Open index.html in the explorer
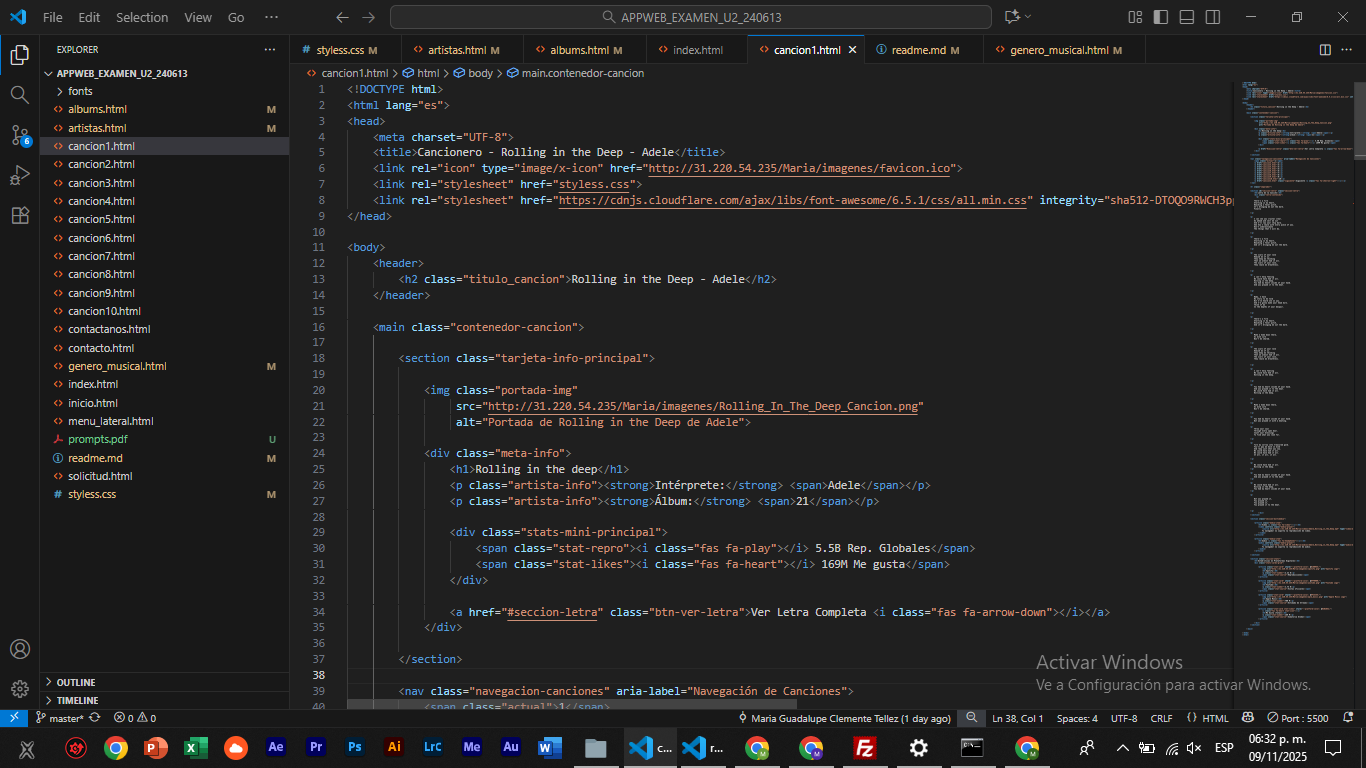Screen dimensions: 1366x768 click(93, 384)
